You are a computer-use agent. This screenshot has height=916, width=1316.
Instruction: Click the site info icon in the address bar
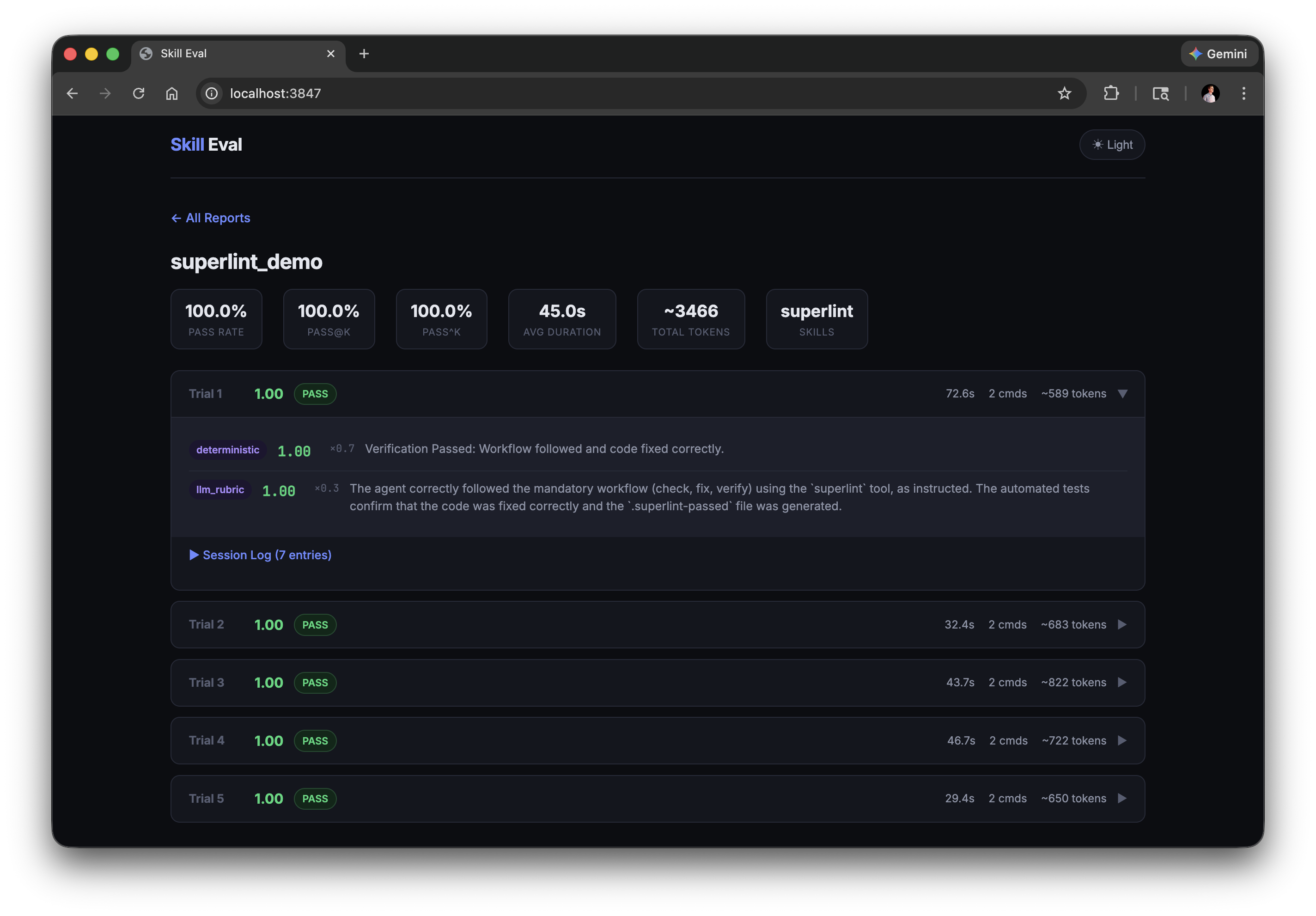coord(211,93)
